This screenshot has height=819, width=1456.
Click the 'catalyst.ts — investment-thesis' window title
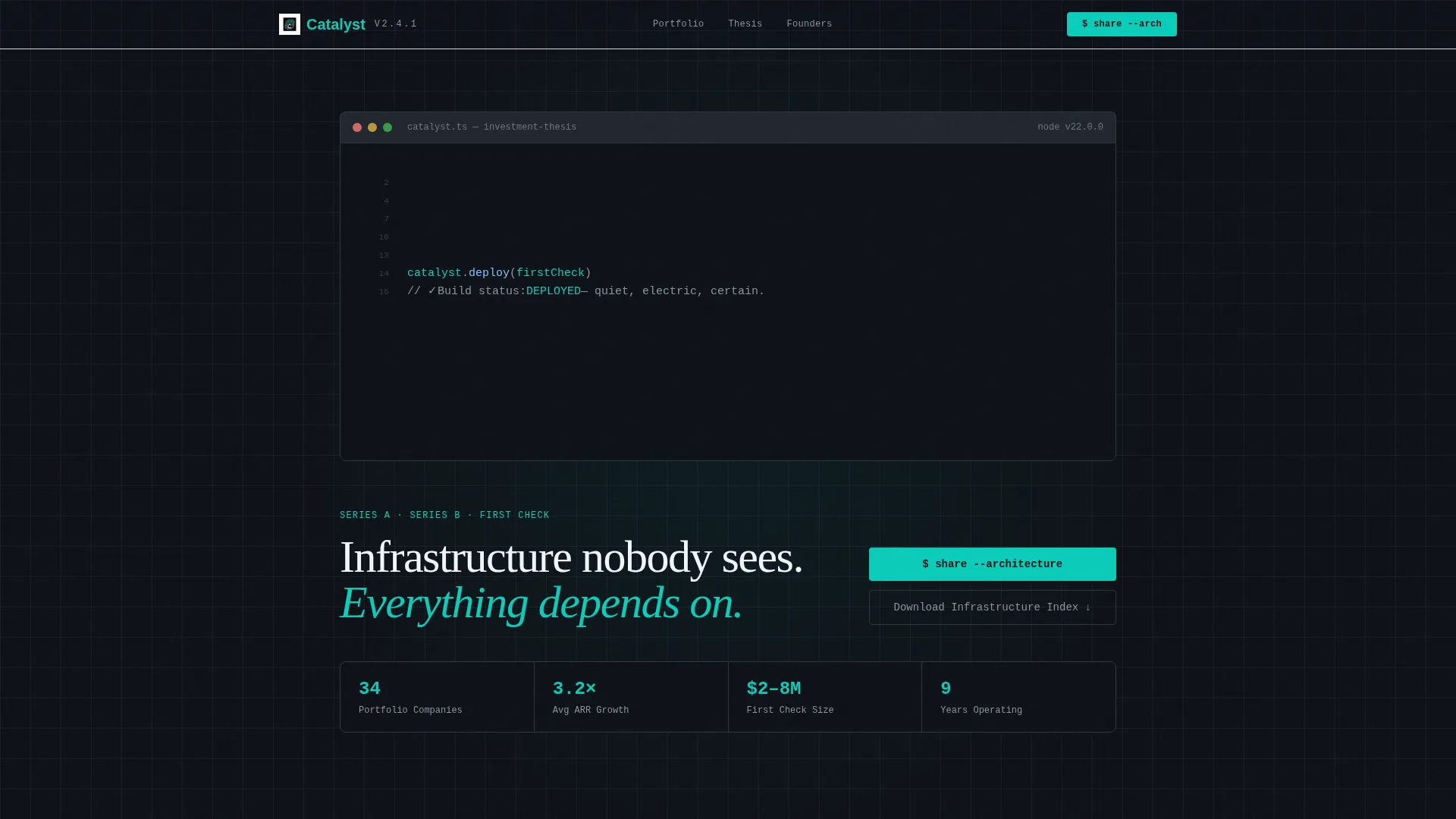pos(491,127)
